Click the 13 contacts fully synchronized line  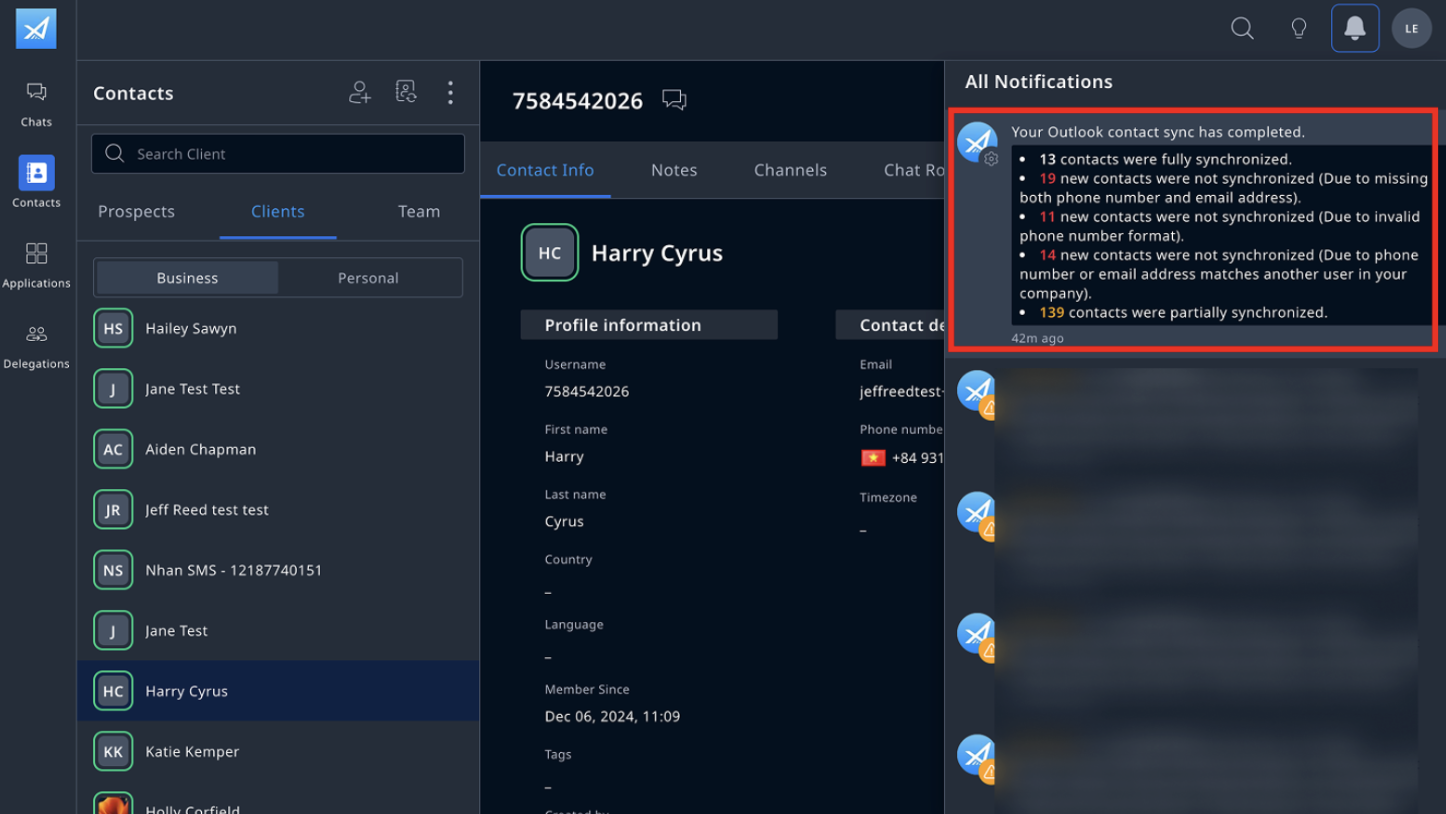[x=1165, y=159]
